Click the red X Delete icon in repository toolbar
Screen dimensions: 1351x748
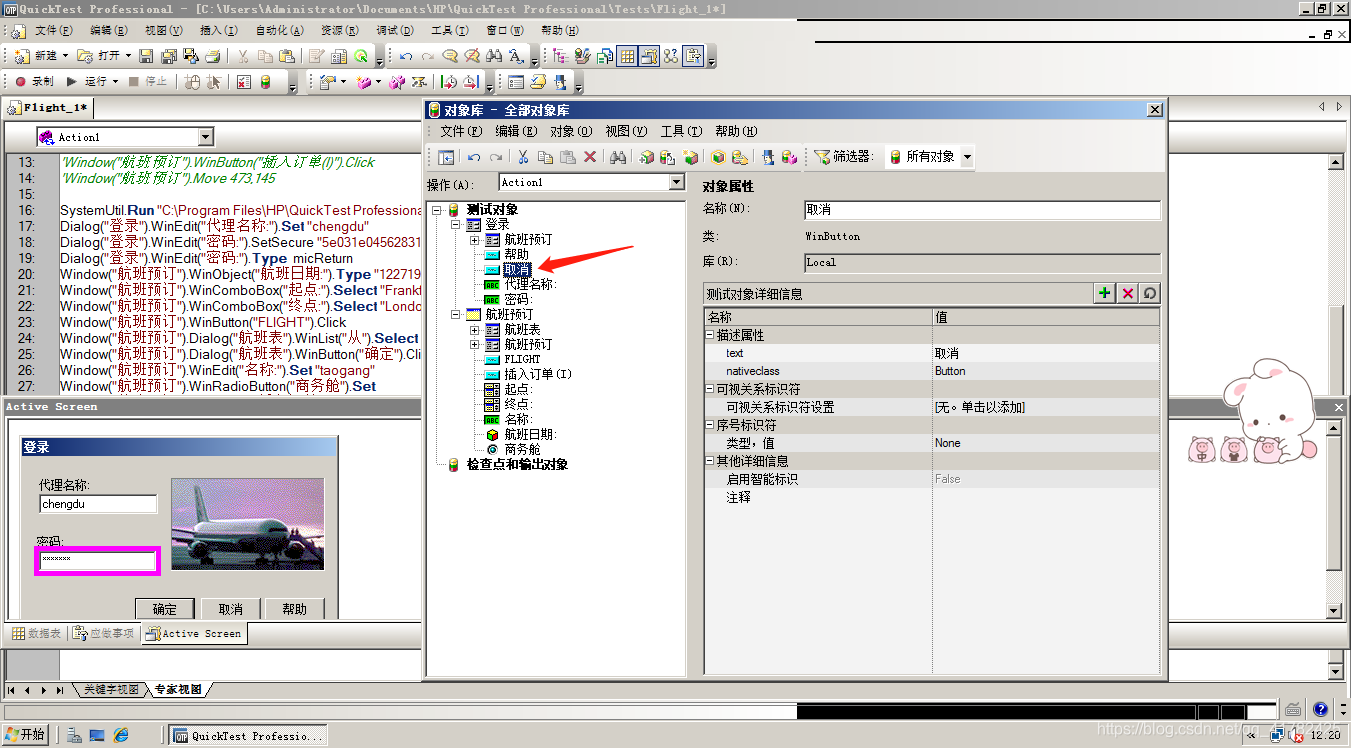[590, 157]
